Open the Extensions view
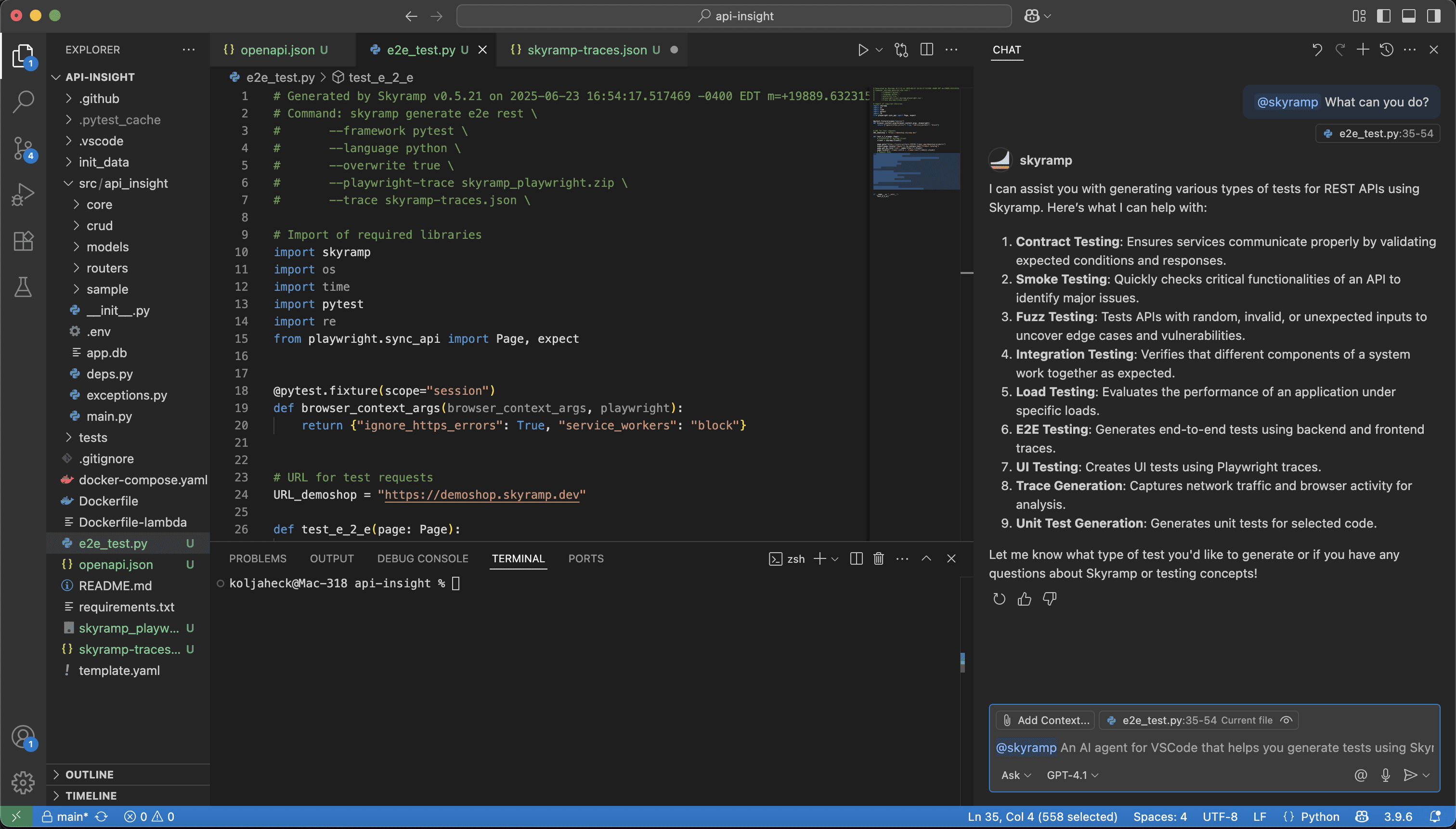This screenshot has width=1456, height=829. tap(23, 241)
